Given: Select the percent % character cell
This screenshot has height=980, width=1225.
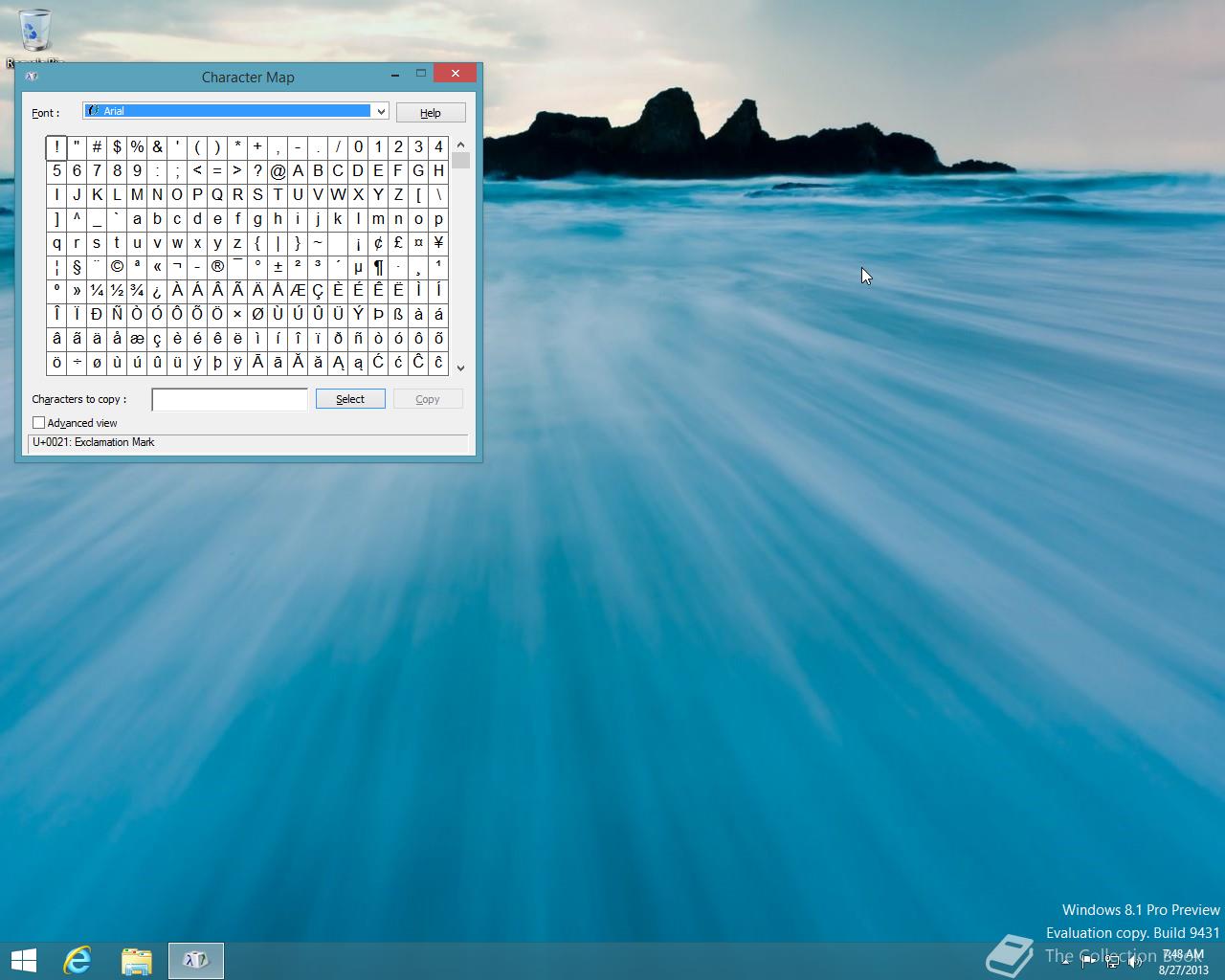Looking at the screenshot, I should click(x=137, y=147).
